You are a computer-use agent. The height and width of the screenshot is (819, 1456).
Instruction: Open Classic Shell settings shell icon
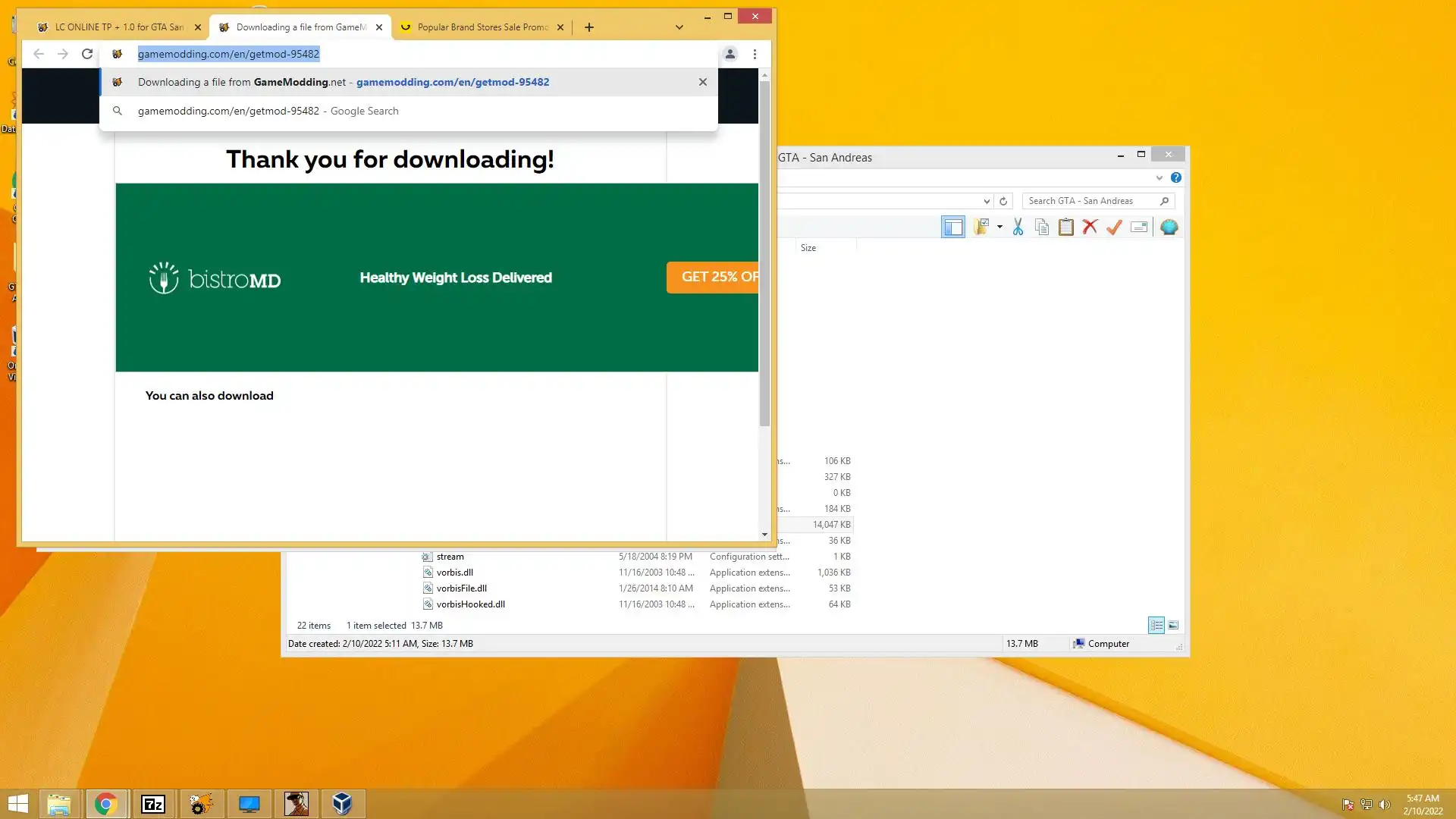1169,227
